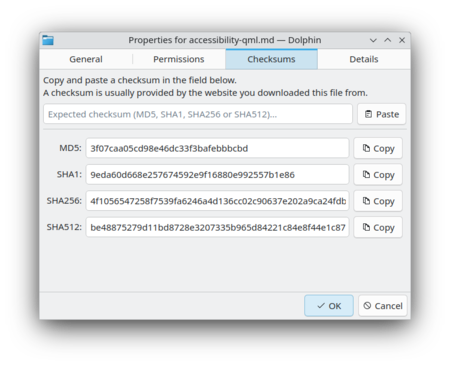
Task: Select the Checksums tab
Action: (x=271, y=59)
